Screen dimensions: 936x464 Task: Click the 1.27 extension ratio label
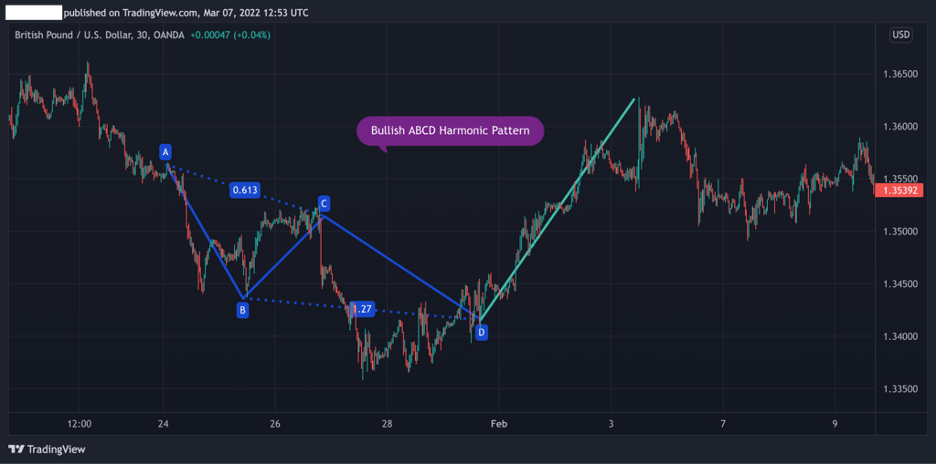362,309
